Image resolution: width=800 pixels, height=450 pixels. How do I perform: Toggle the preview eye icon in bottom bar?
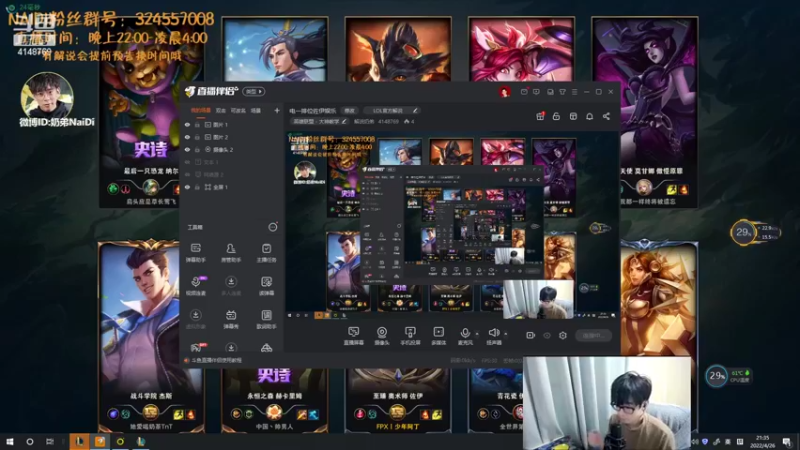(x=547, y=335)
